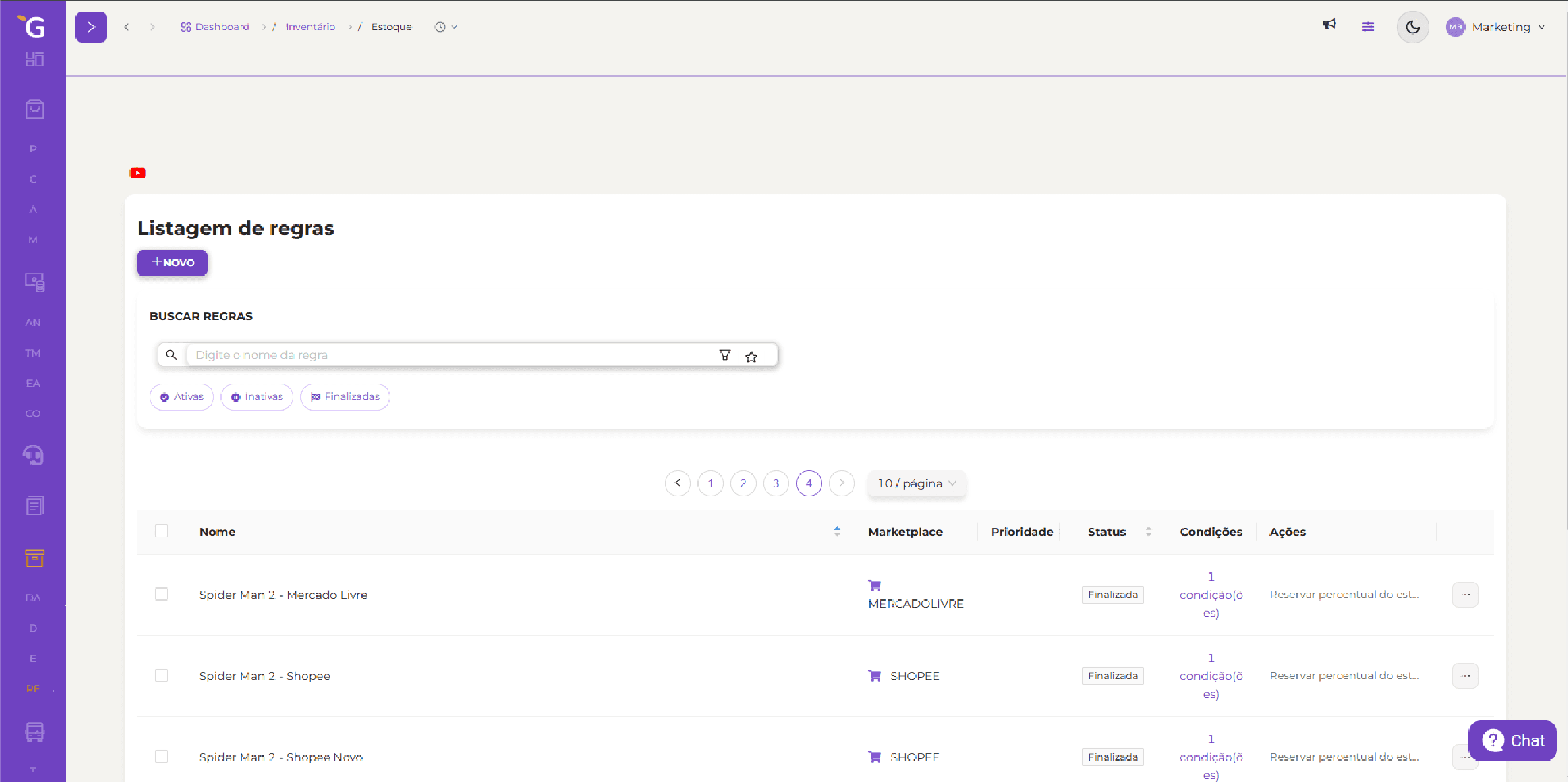
Task: Open the headset support icon in the sidebar
Action: click(33, 454)
